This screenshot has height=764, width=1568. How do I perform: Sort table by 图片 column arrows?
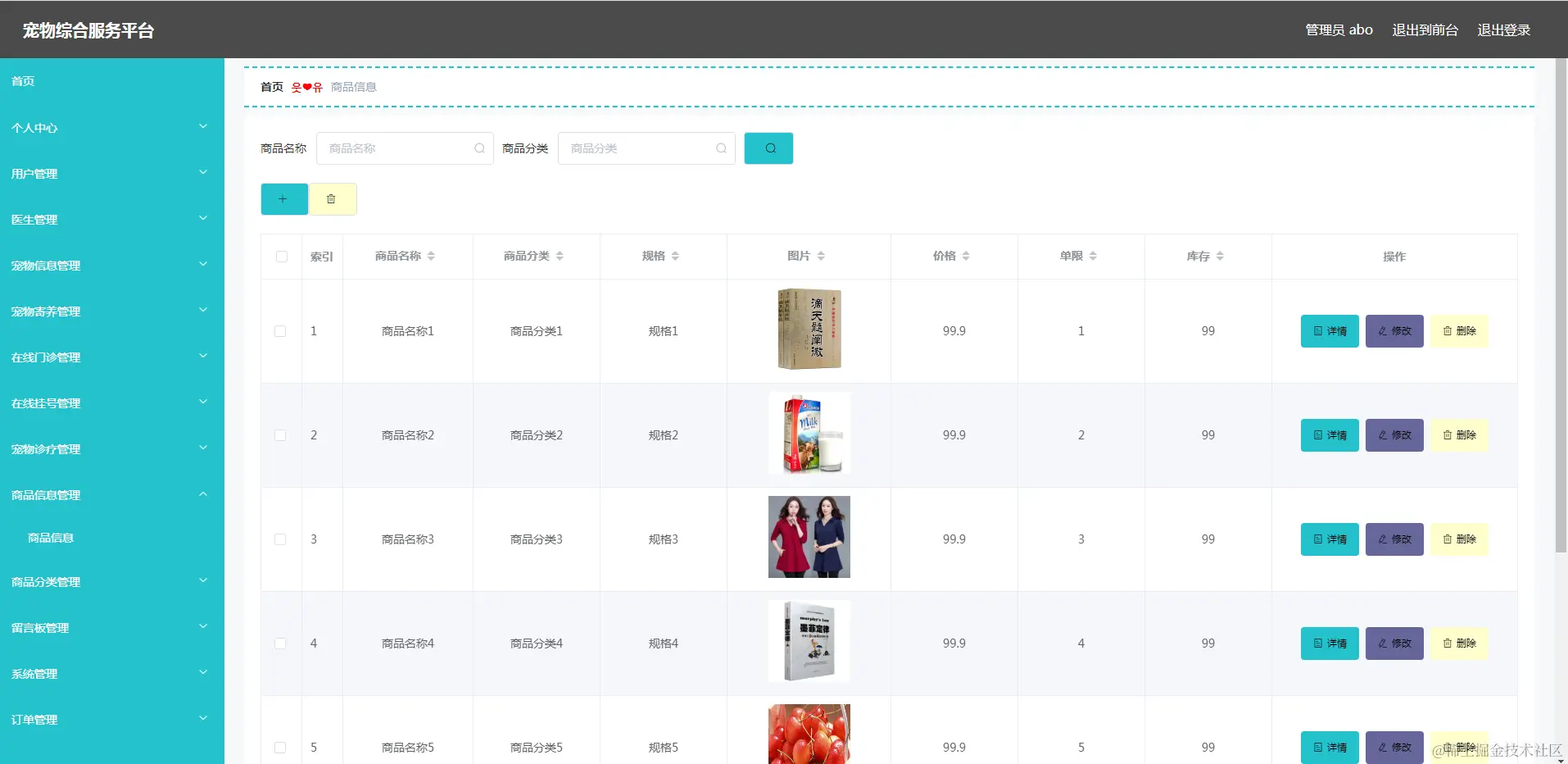pyautogui.click(x=821, y=256)
